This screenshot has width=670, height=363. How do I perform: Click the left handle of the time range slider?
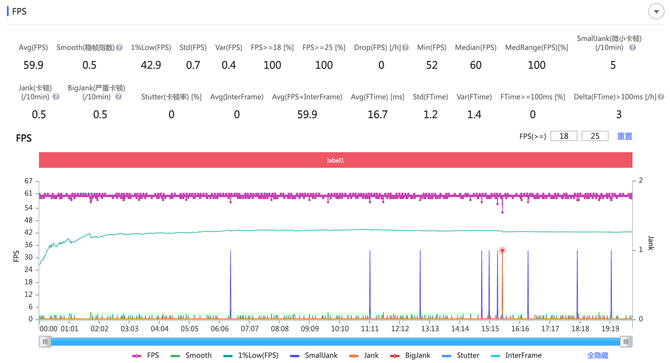[x=45, y=341]
